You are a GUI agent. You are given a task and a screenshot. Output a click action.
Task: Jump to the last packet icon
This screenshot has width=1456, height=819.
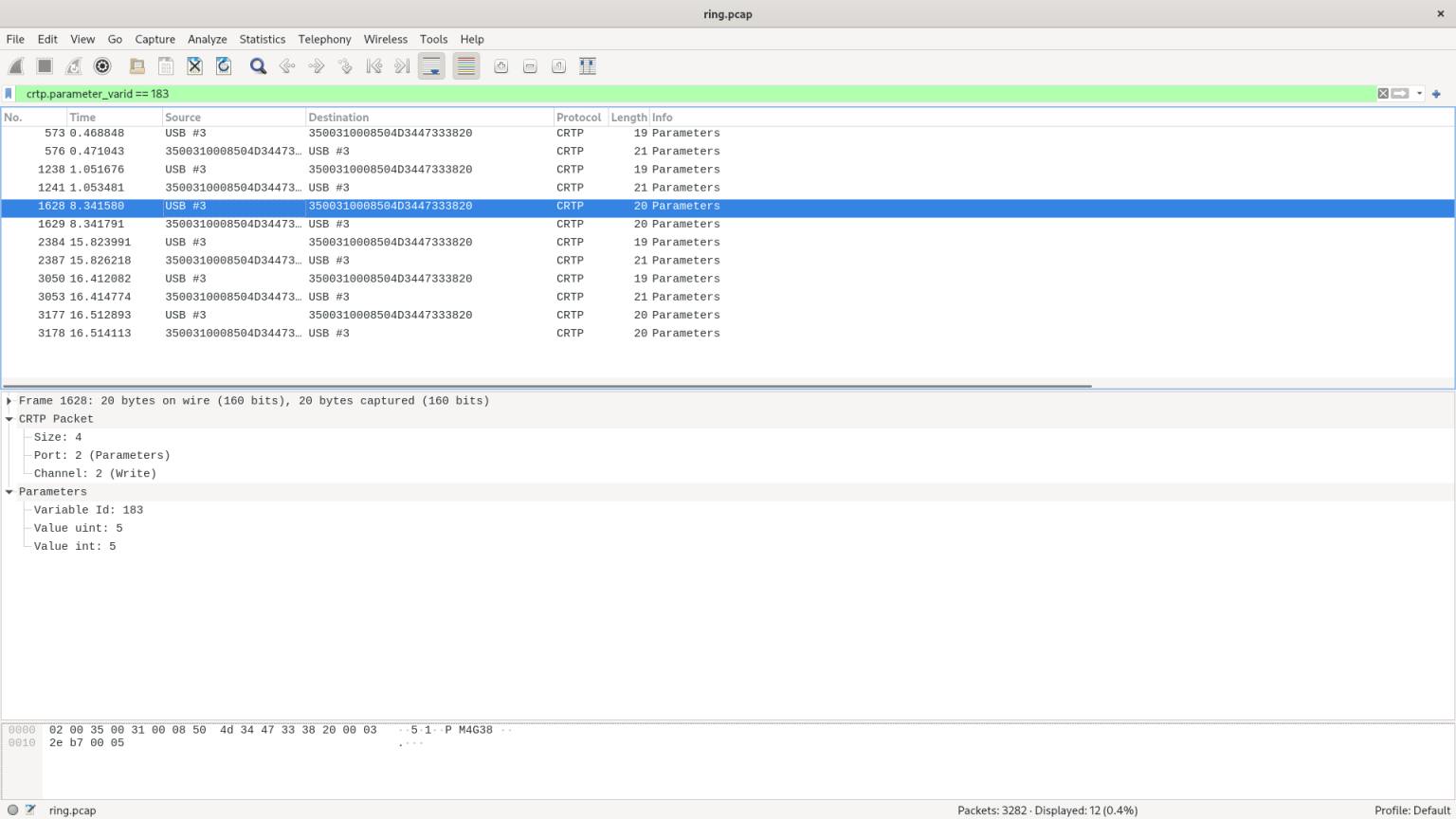pos(402,66)
